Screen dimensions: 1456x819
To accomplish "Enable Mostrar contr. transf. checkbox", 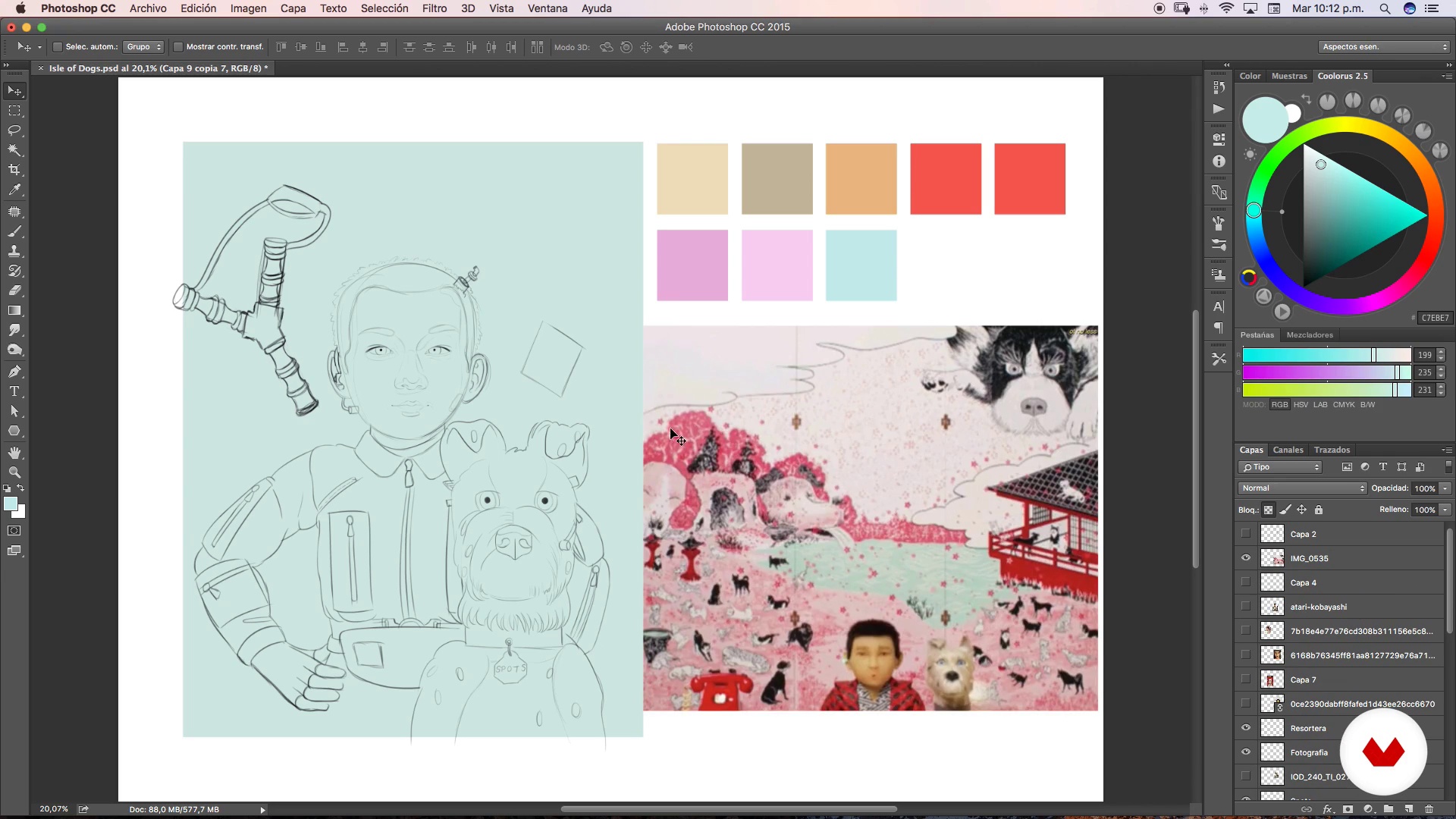I will click(178, 47).
